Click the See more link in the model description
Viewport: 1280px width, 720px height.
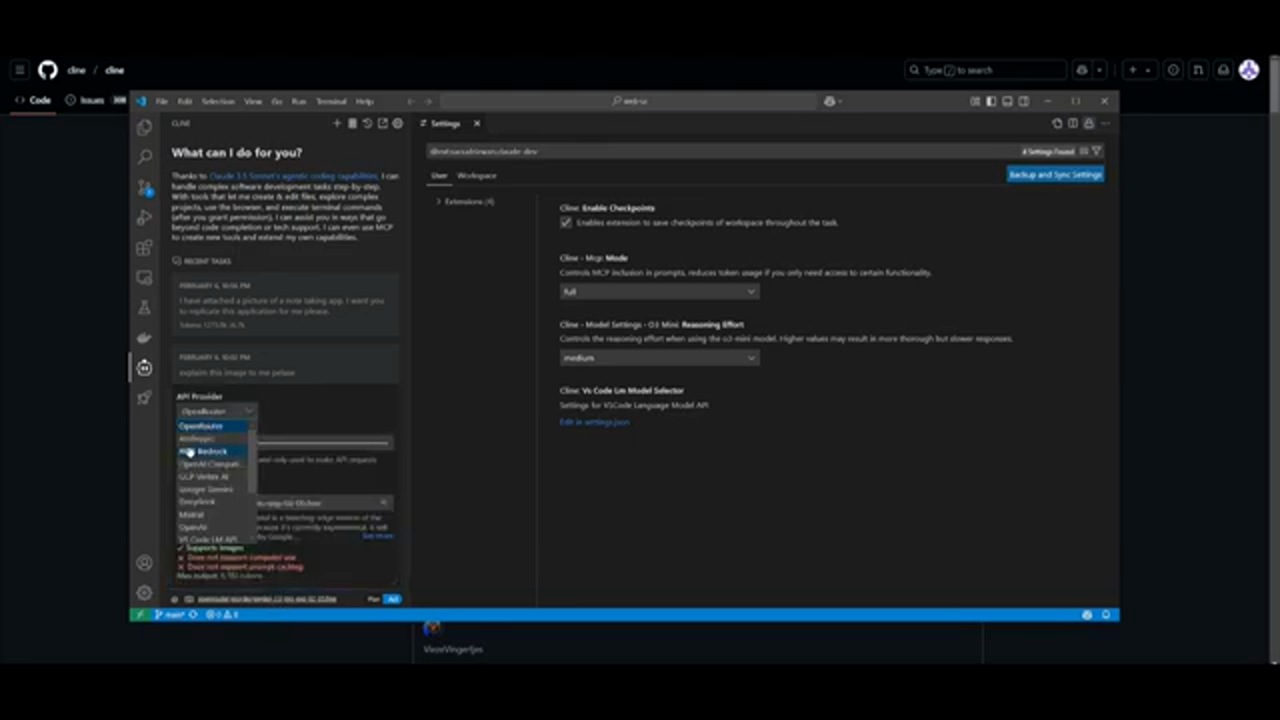pos(377,535)
